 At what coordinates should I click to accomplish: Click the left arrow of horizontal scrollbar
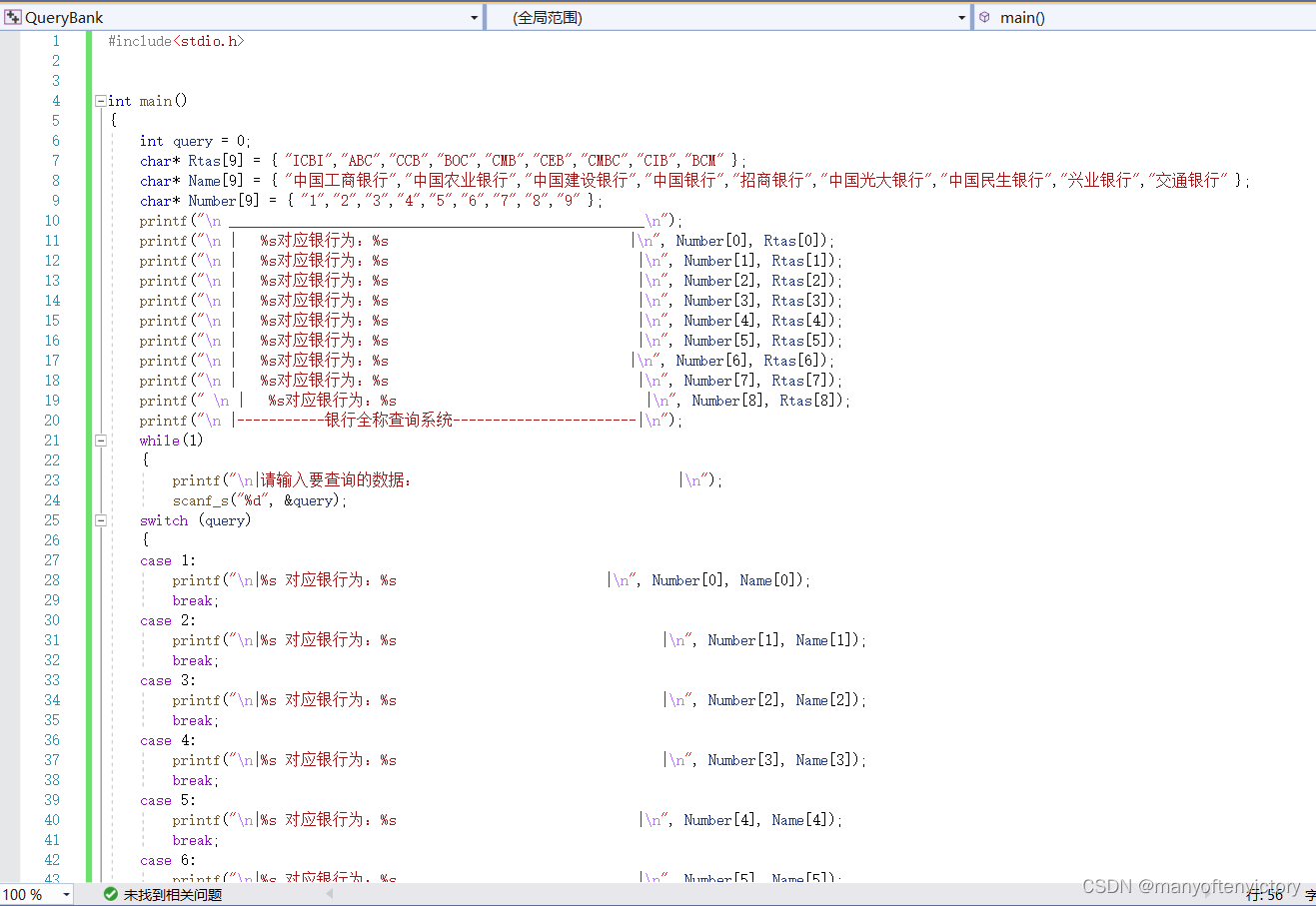pos(330,894)
